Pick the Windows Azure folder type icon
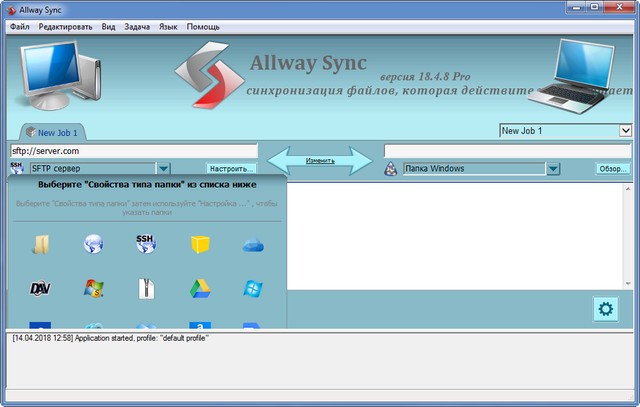Image resolution: width=640 pixels, height=407 pixels. 253,289
